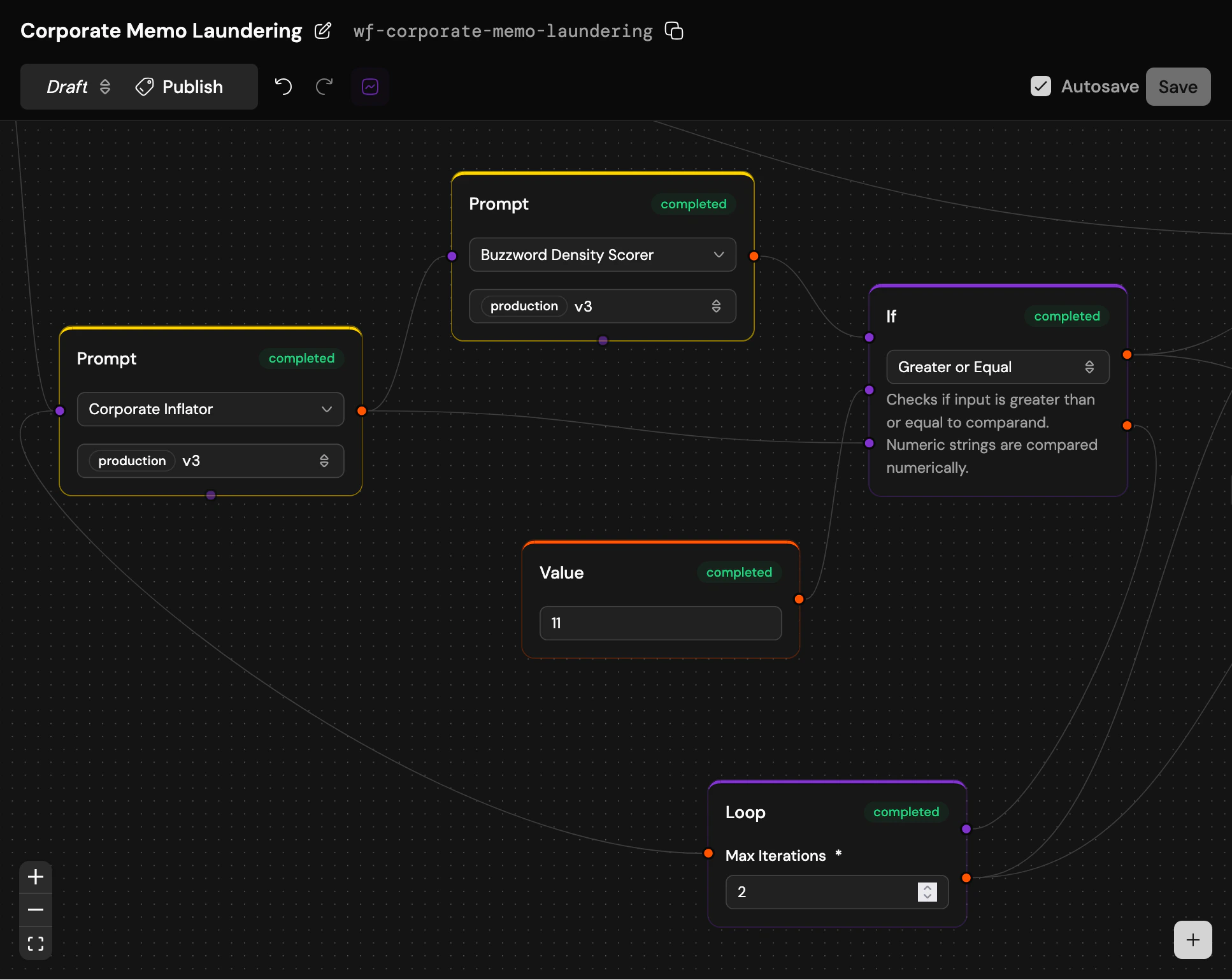Click the completed badge on the Loop node
The height and width of the screenshot is (980, 1232).
[x=906, y=812]
